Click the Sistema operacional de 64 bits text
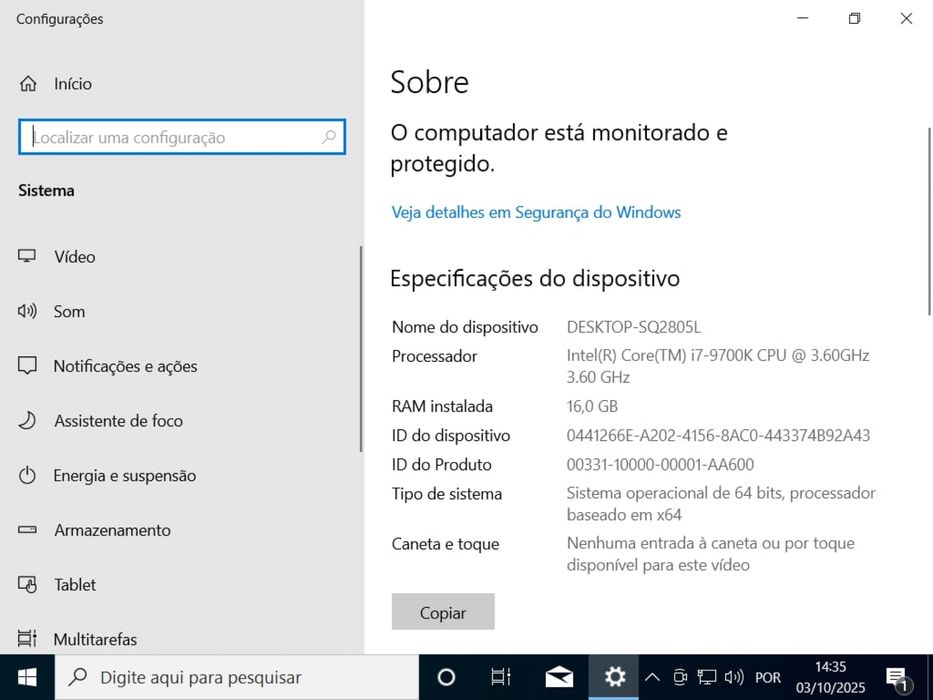933x700 pixels. tap(721, 504)
